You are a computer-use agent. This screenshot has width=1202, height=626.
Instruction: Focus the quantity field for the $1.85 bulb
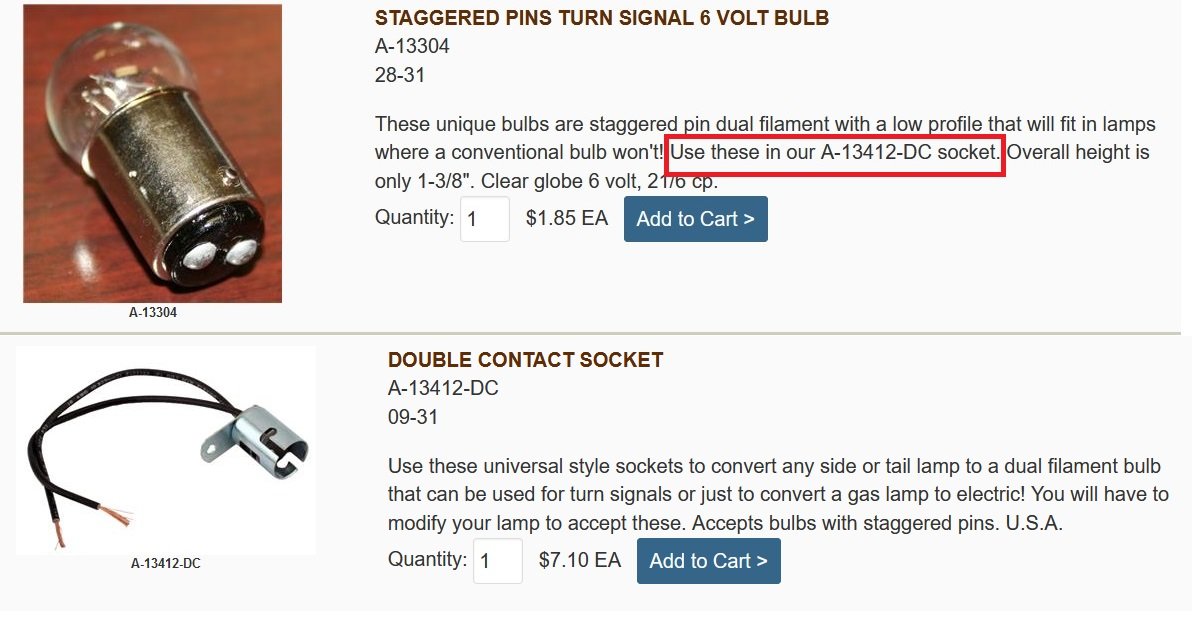485,219
